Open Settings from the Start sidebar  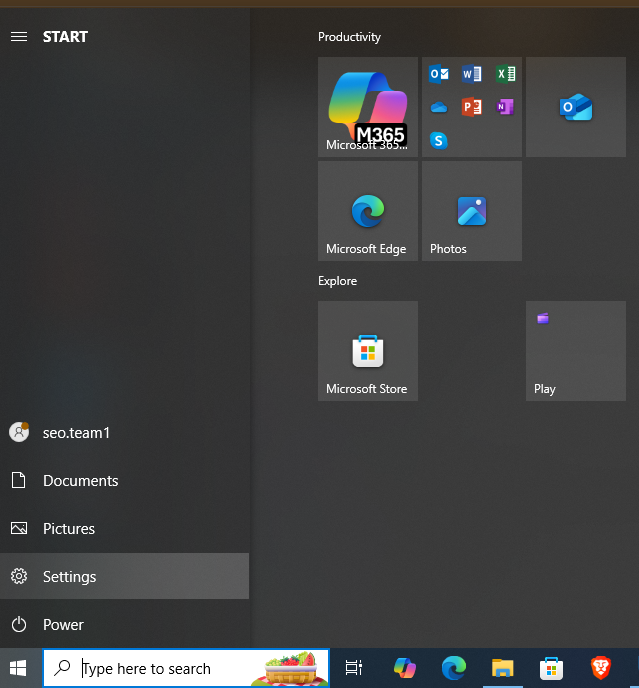[x=125, y=576]
